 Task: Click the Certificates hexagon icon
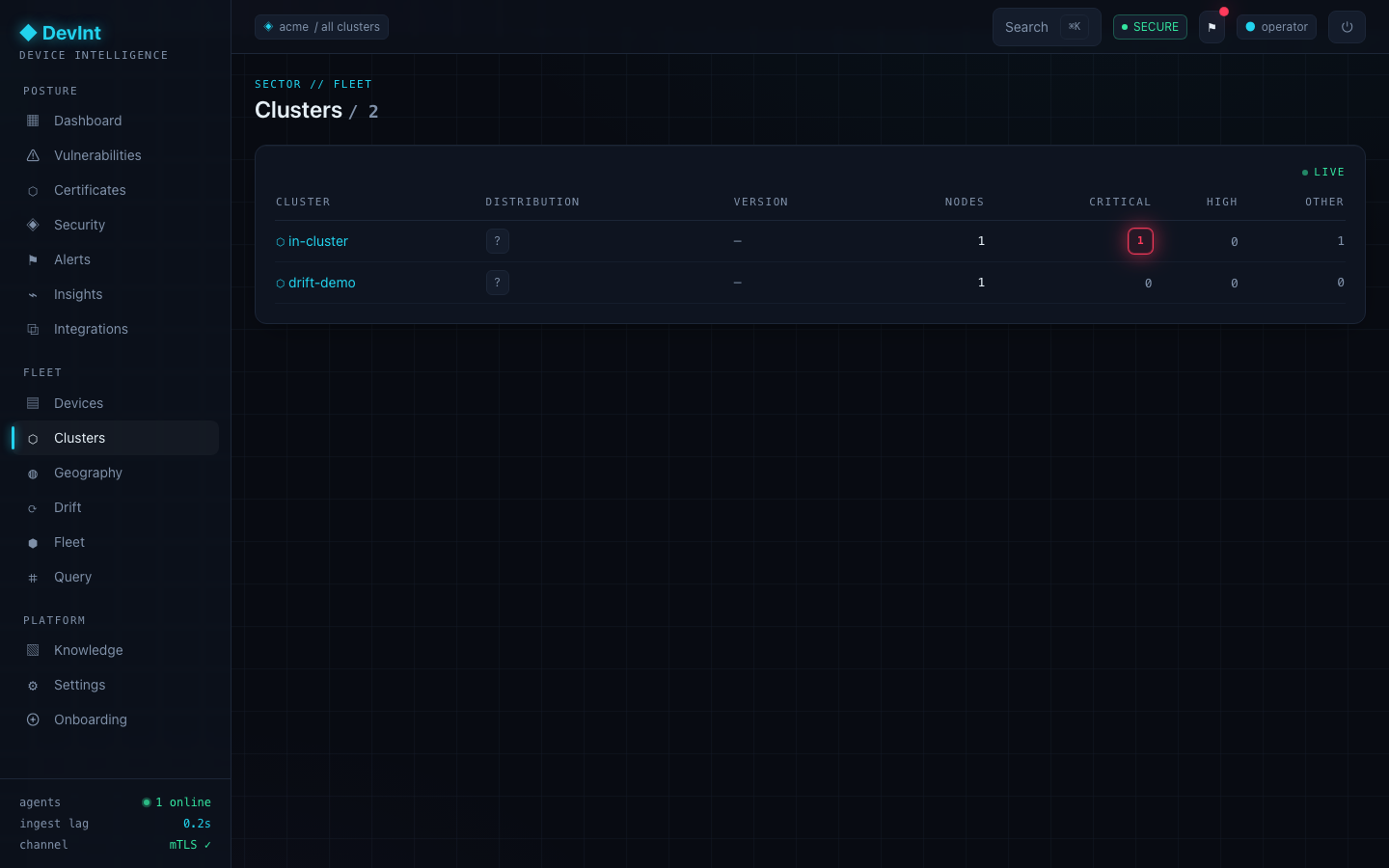point(33,191)
